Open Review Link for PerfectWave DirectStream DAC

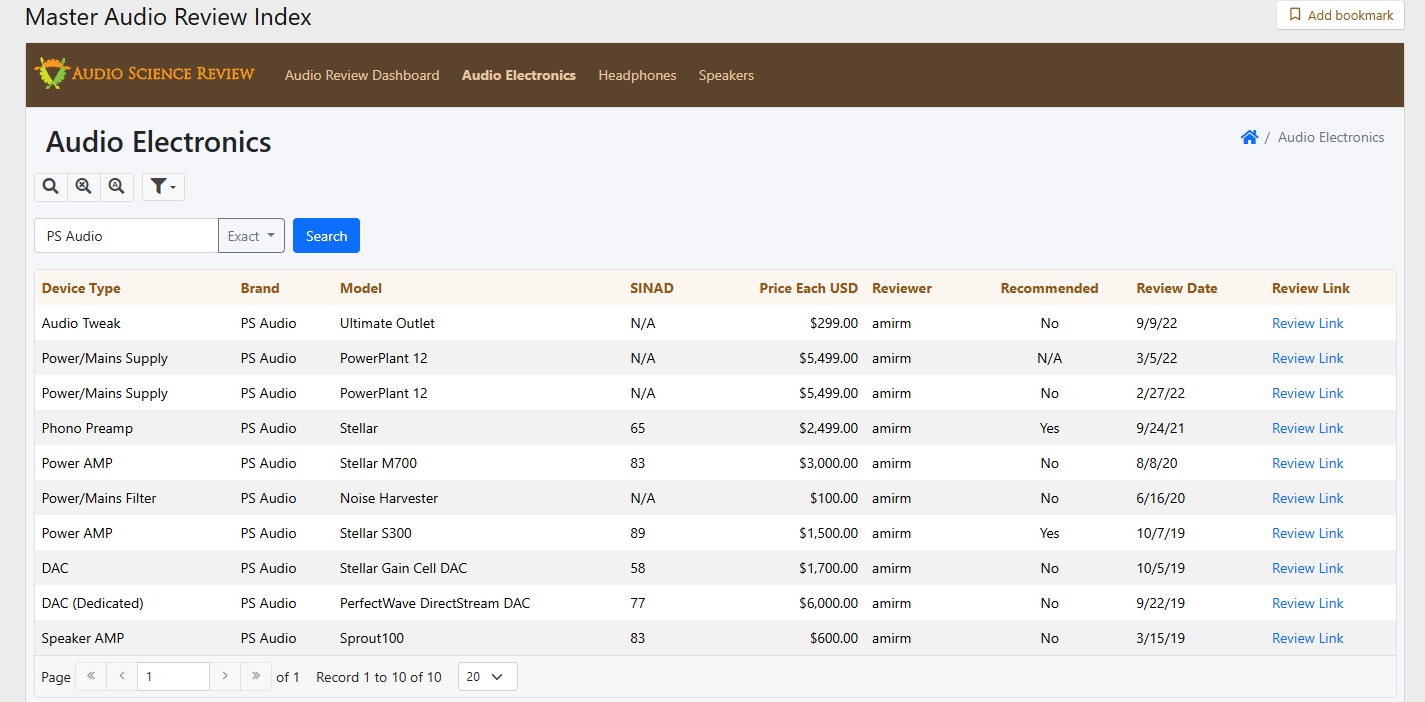1307,603
